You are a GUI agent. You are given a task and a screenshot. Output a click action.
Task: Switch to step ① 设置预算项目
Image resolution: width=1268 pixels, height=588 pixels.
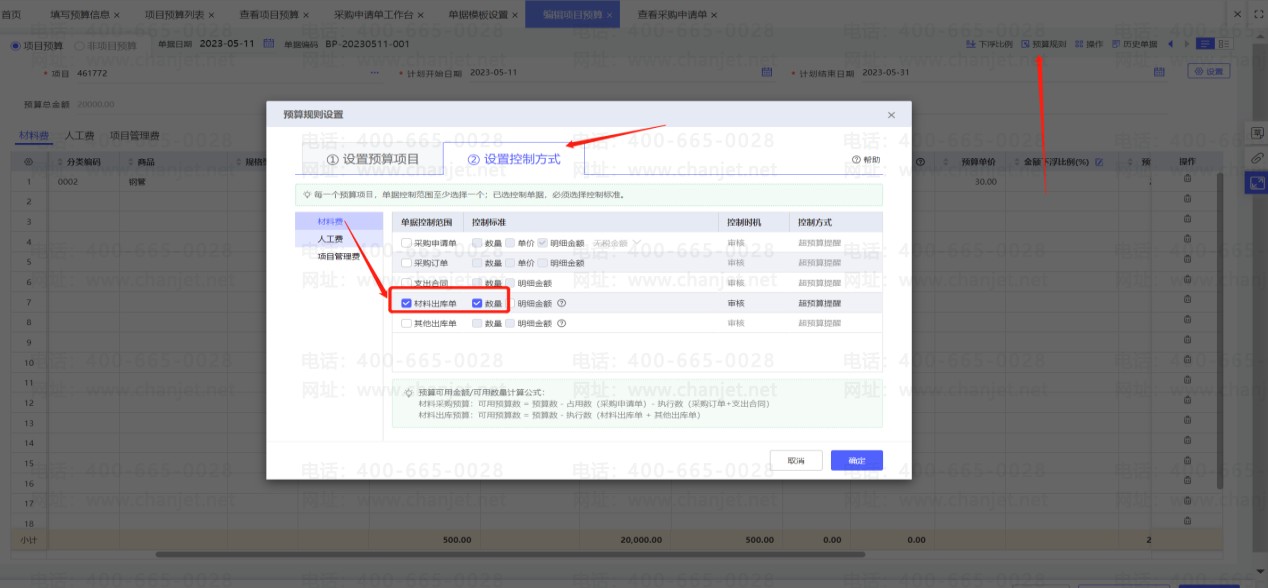tap(373, 159)
